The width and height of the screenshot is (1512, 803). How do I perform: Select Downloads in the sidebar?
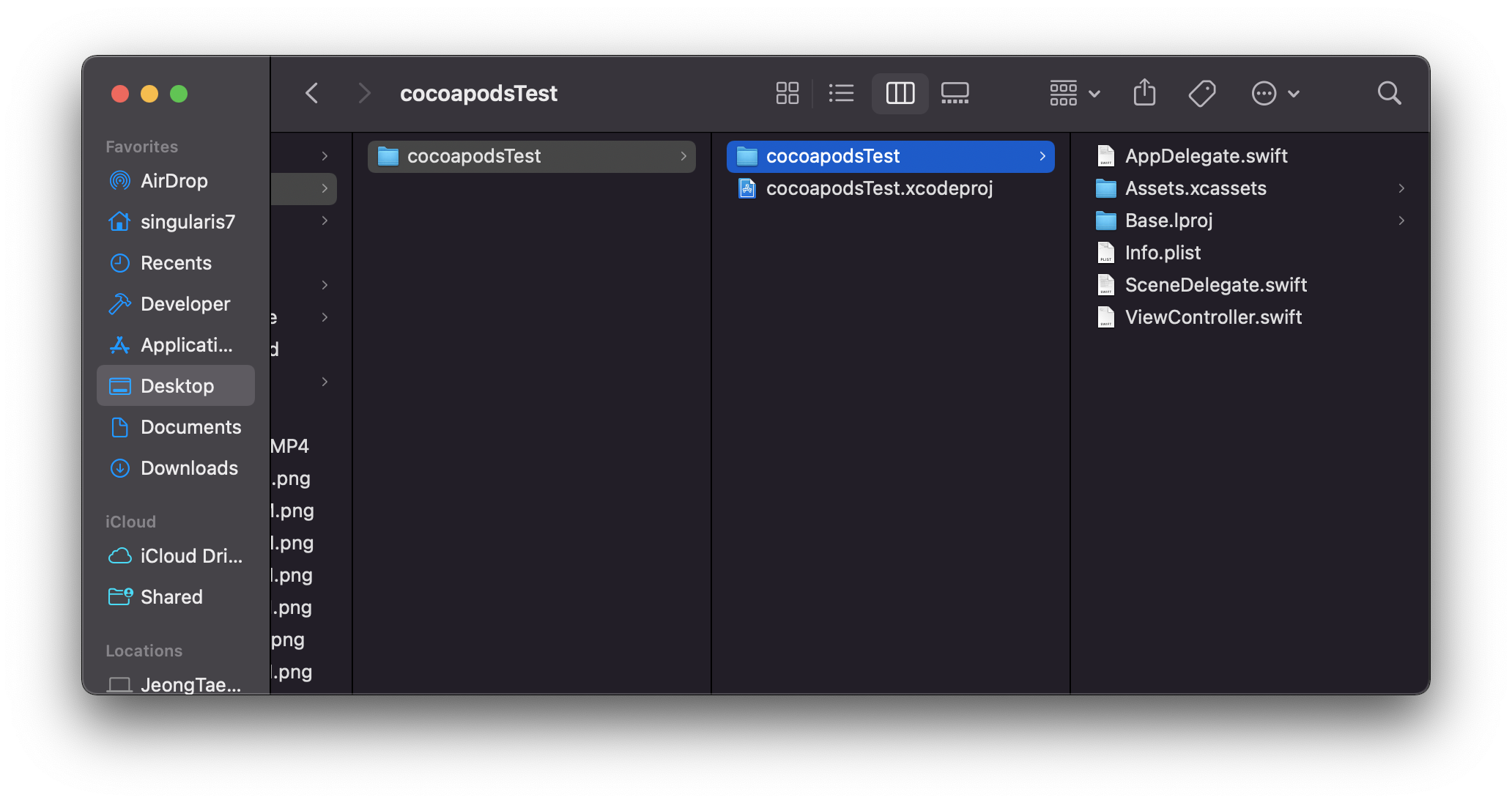pyautogui.click(x=188, y=468)
